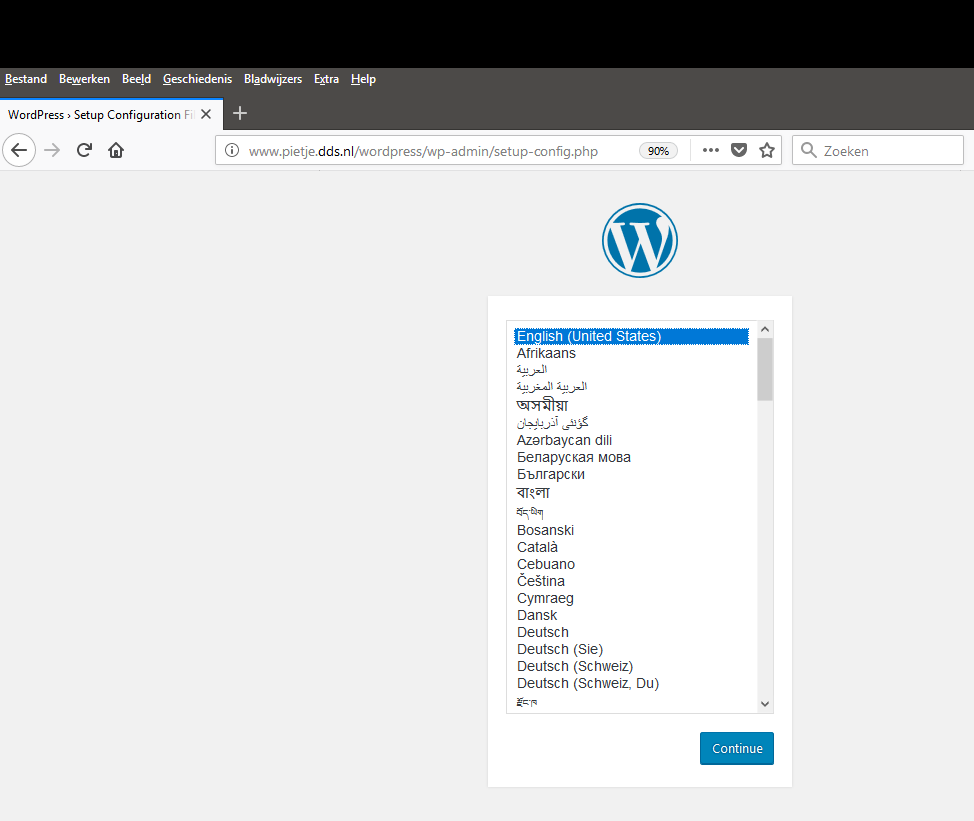The width and height of the screenshot is (974, 821).
Task: Select Deutsch (Schweiz, Du) language
Action: click(631, 683)
